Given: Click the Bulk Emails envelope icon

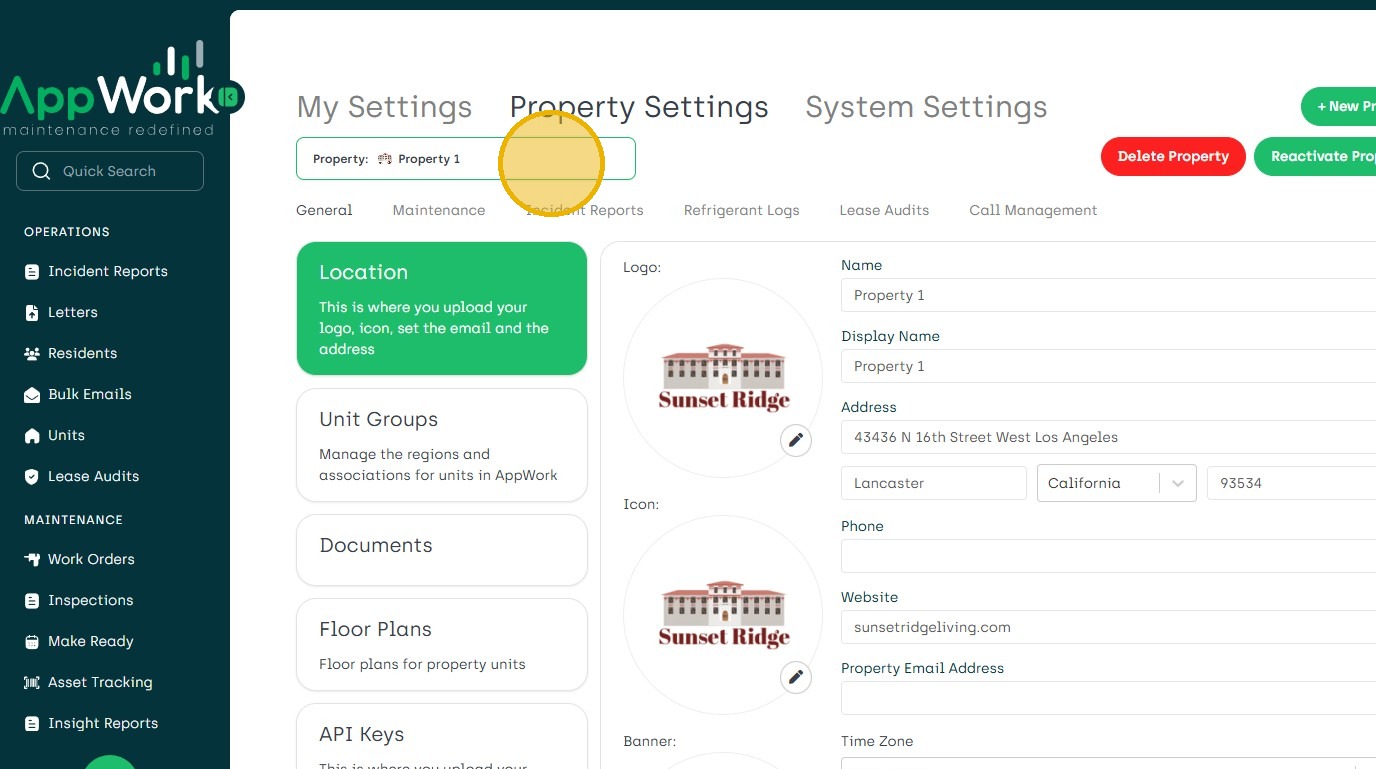Looking at the screenshot, I should click(x=32, y=395).
